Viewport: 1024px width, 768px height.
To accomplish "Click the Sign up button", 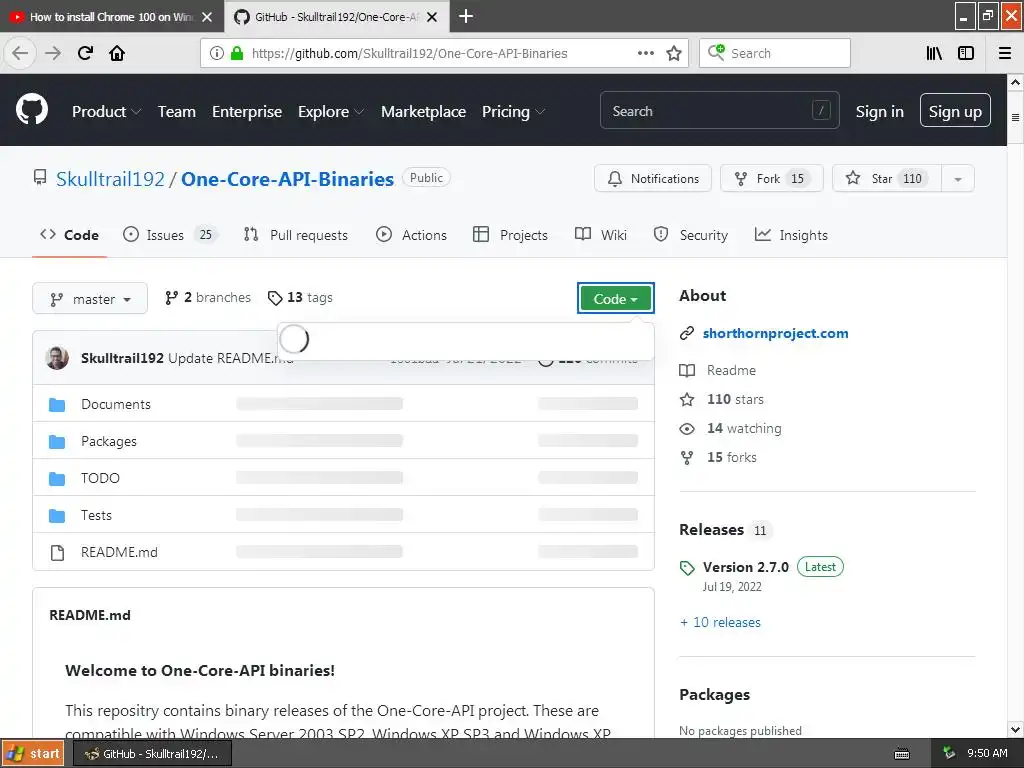I will click(x=955, y=112).
